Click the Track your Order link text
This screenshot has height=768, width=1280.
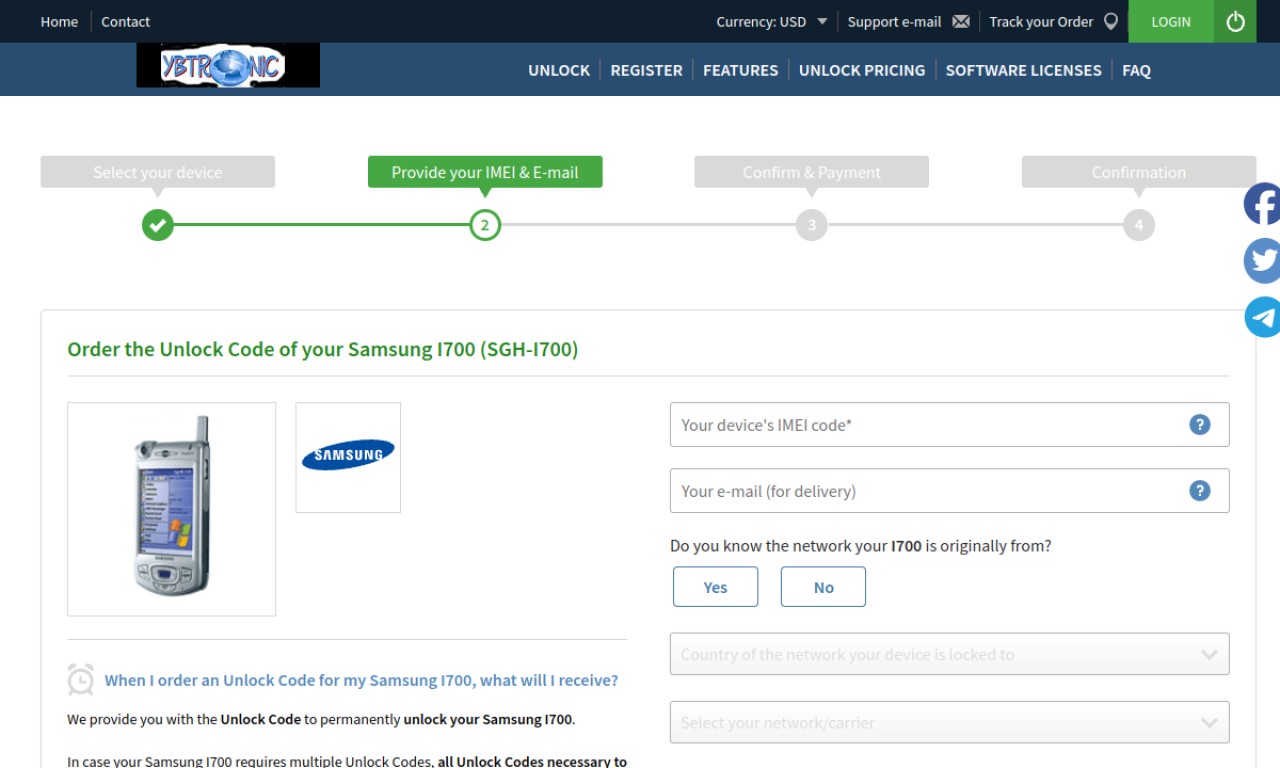click(x=1041, y=21)
